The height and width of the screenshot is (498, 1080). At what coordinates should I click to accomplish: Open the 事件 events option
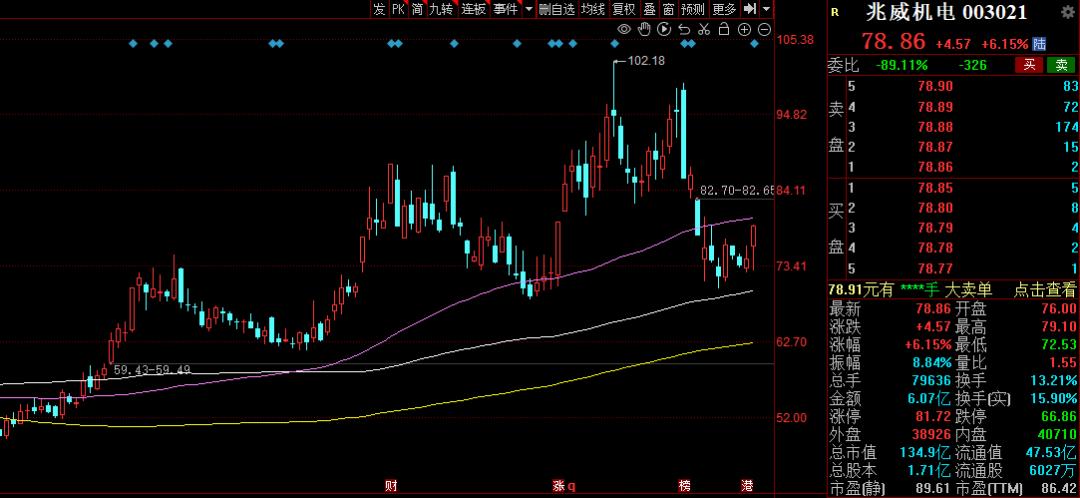(x=506, y=9)
